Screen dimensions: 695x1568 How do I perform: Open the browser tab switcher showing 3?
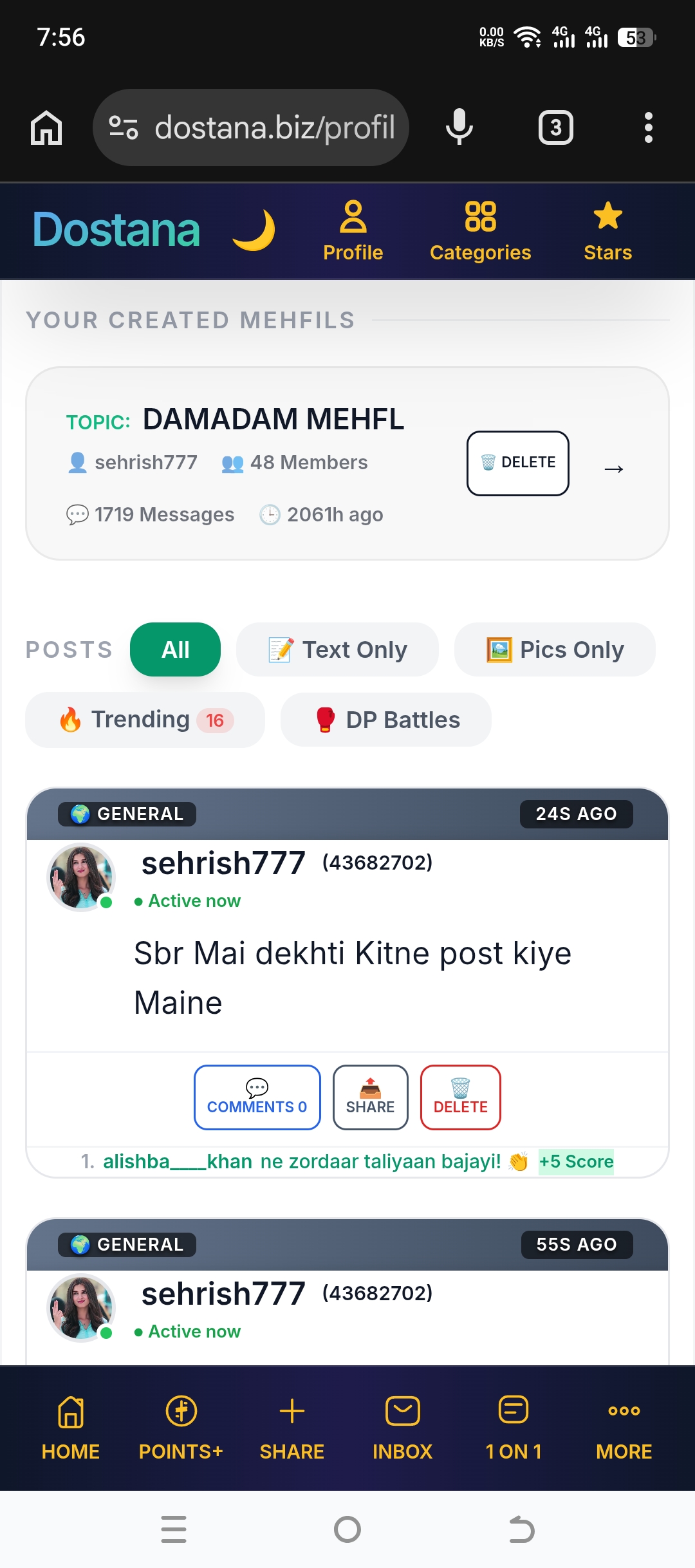coord(555,127)
